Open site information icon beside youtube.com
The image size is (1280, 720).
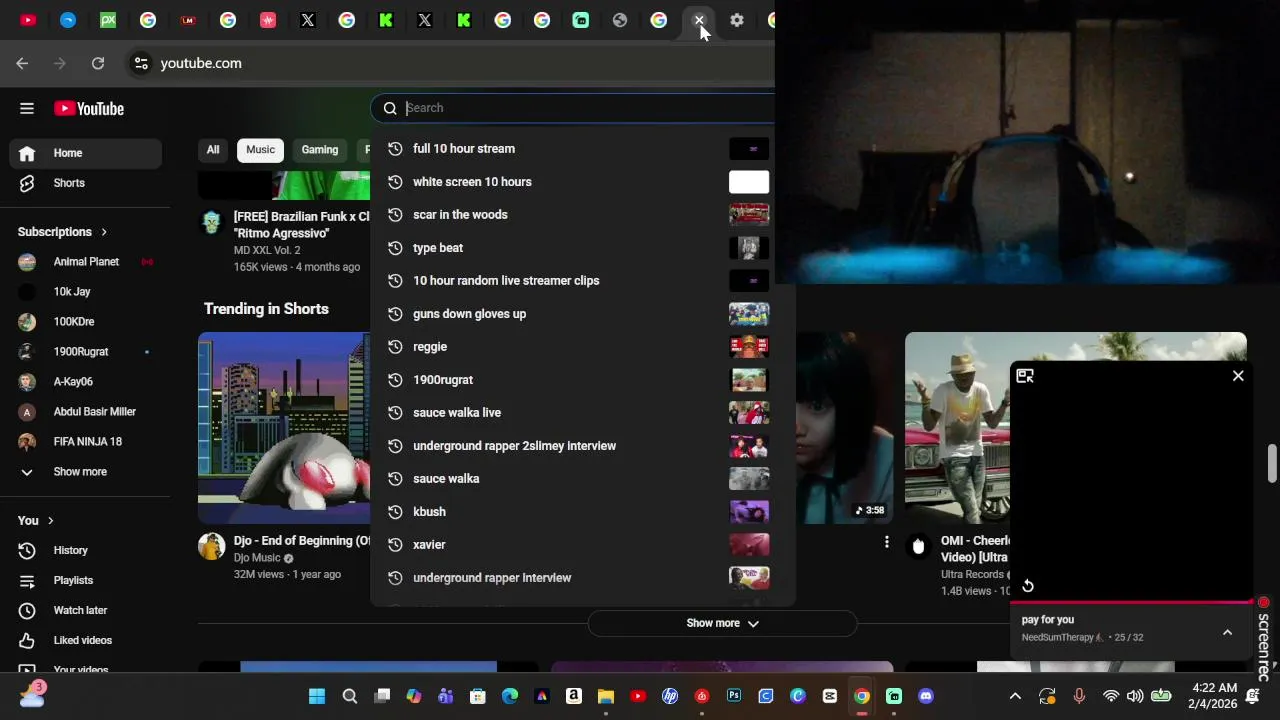141,63
